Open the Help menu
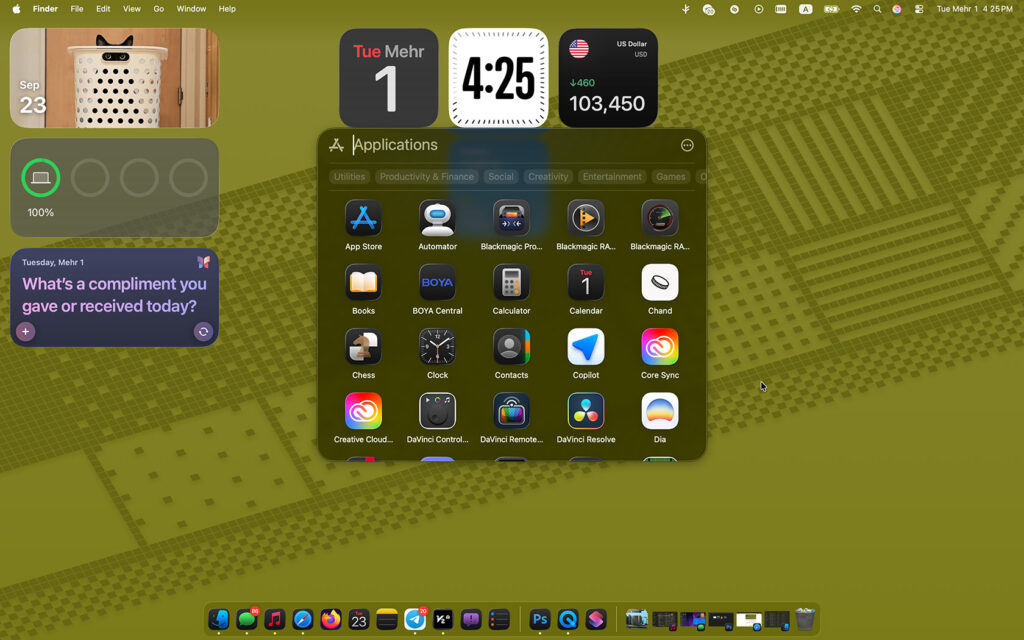This screenshot has width=1024, height=640. point(227,9)
